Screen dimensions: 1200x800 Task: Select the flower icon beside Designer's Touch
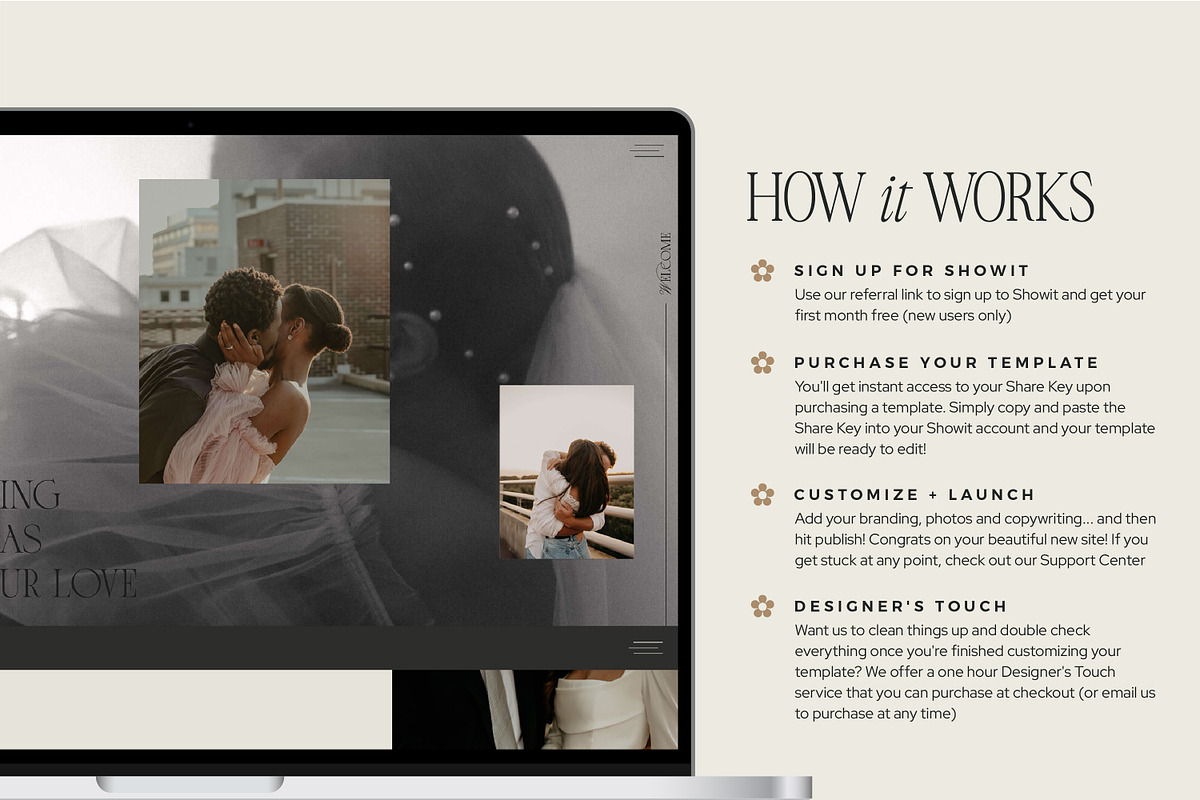[763, 605]
